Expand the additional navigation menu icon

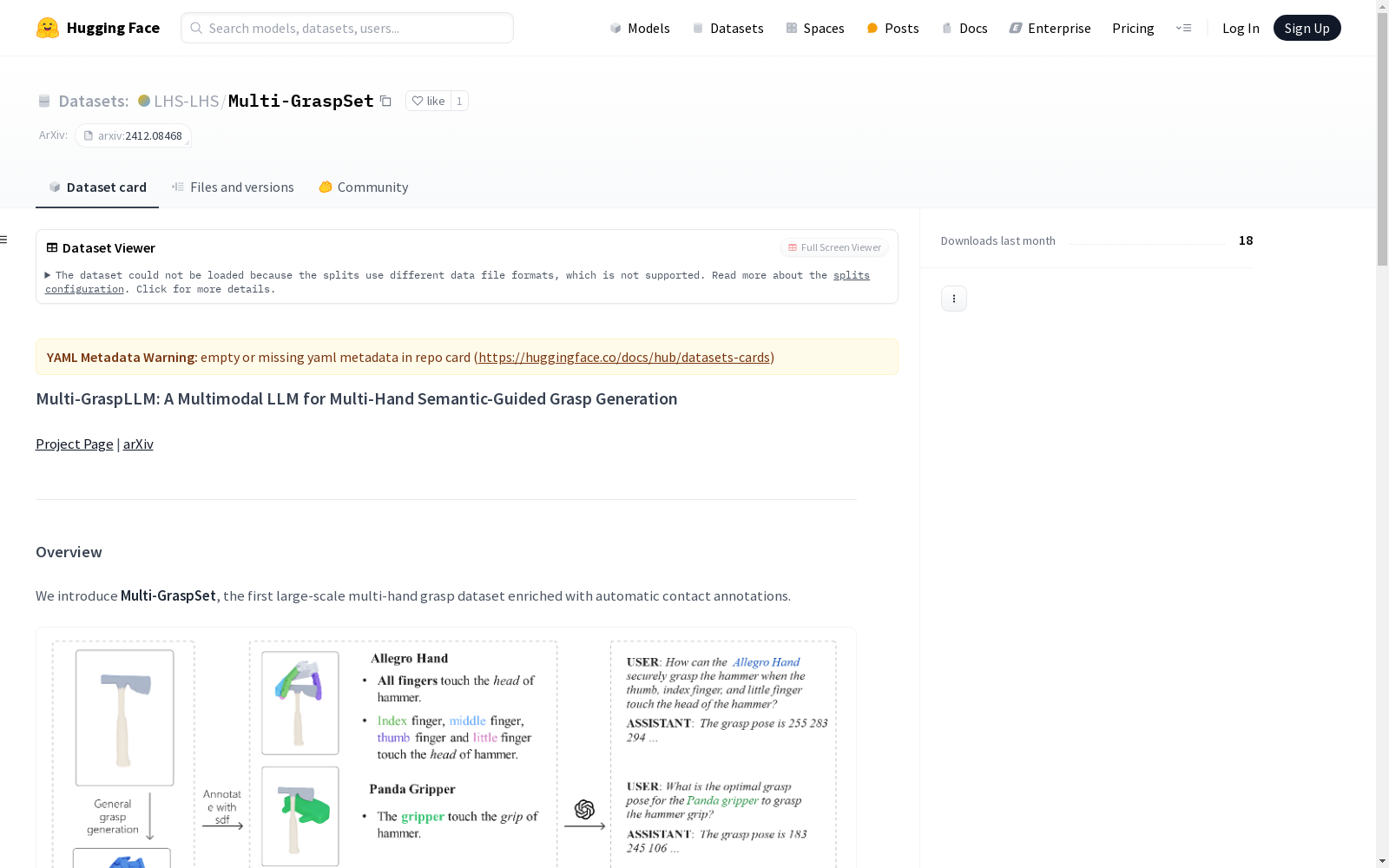(x=1183, y=28)
